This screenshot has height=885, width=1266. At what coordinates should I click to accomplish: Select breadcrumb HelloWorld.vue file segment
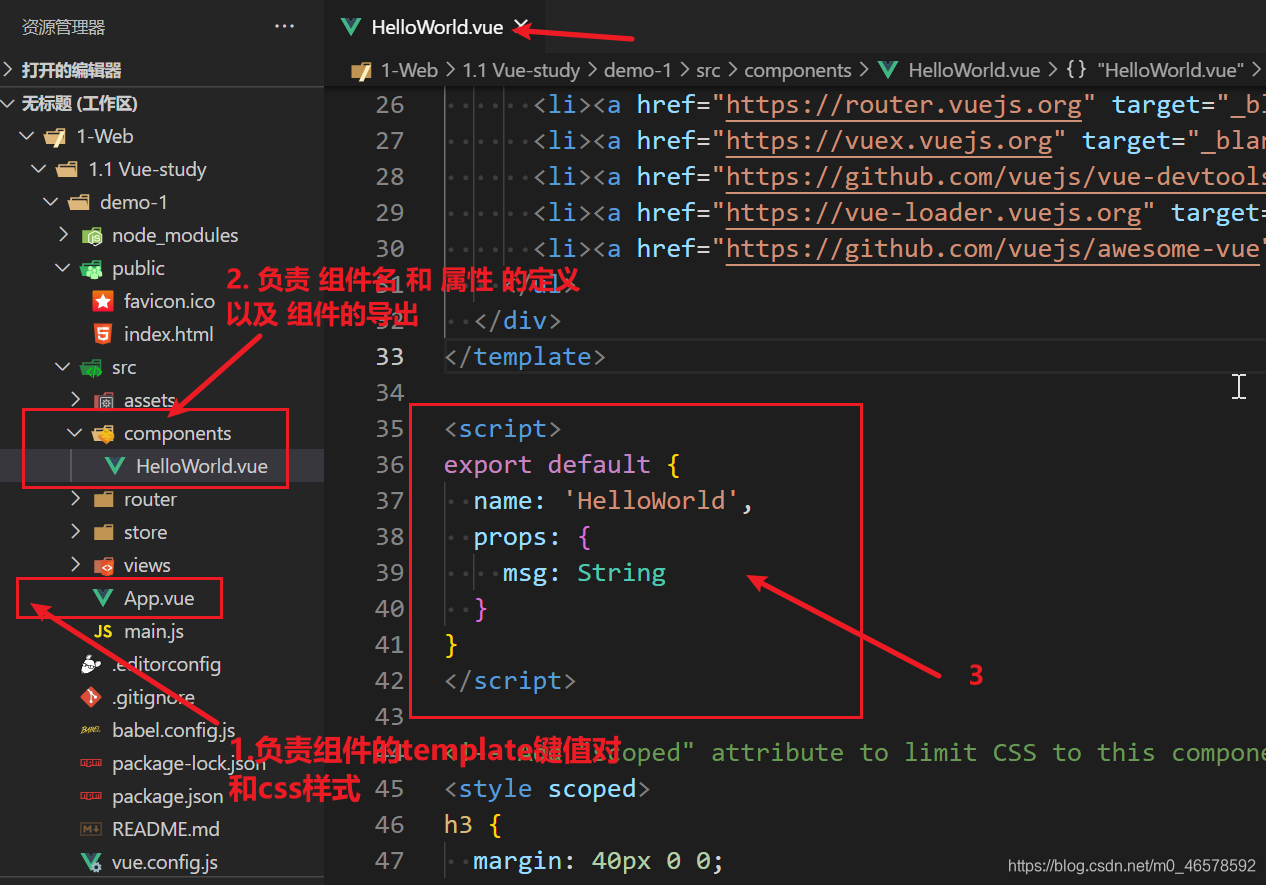click(x=974, y=70)
